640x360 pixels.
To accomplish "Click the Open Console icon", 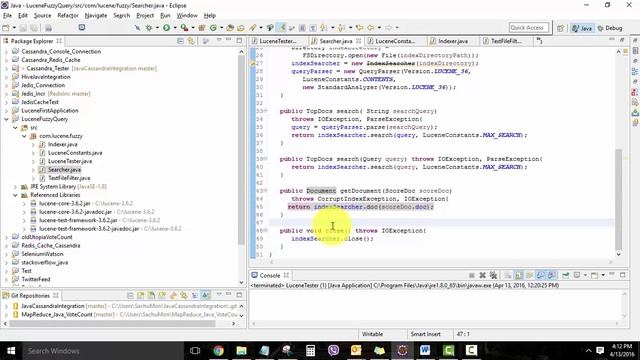I will click(x=594, y=275).
